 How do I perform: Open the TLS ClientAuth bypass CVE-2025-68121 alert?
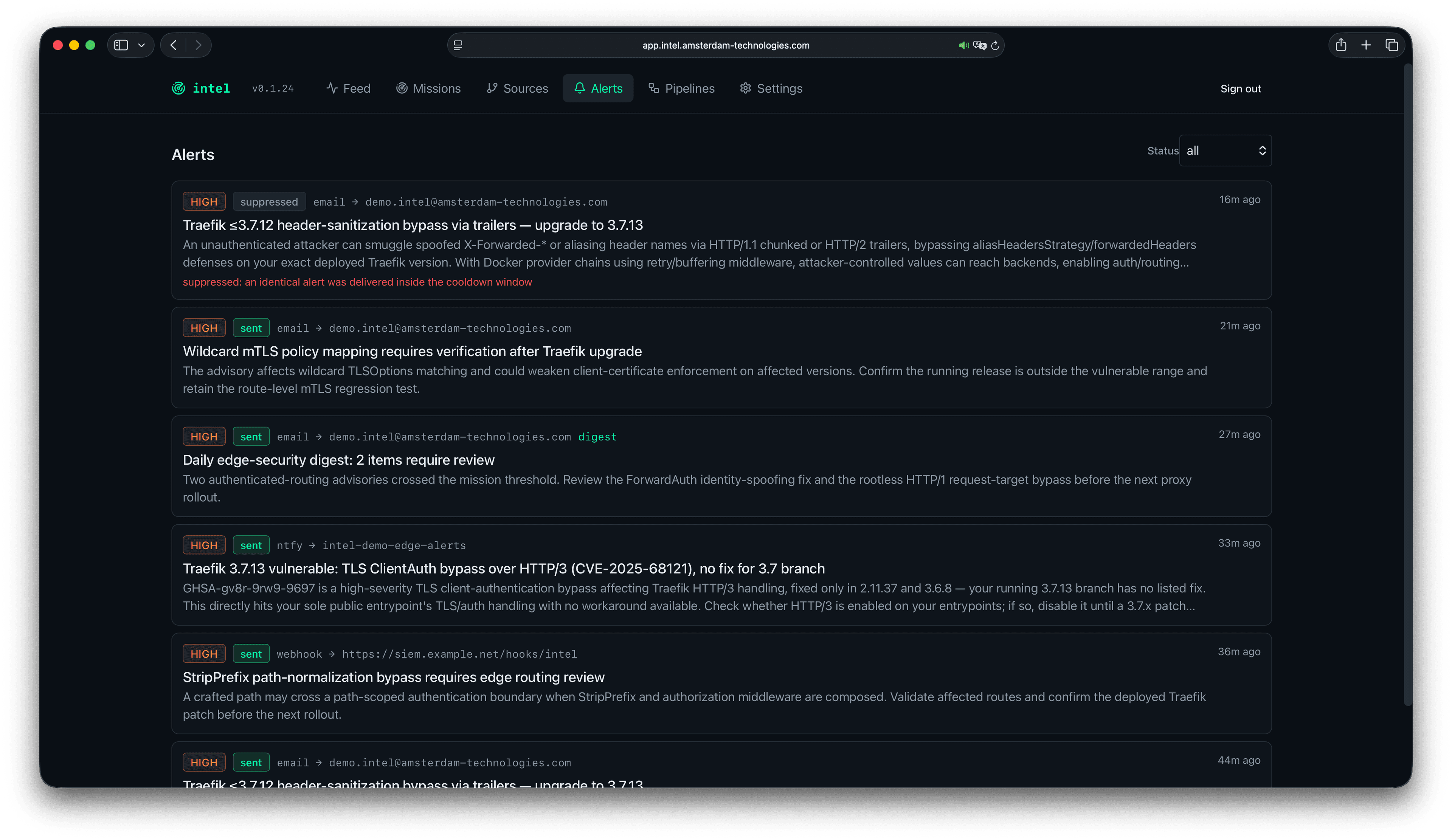(x=504, y=569)
